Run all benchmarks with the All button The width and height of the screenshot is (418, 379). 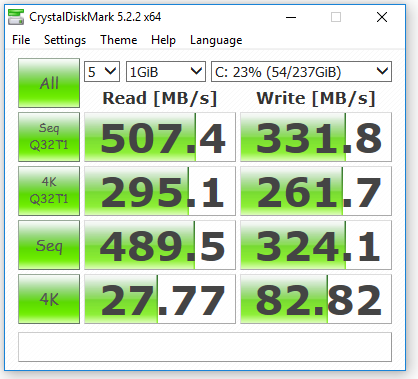tap(49, 83)
